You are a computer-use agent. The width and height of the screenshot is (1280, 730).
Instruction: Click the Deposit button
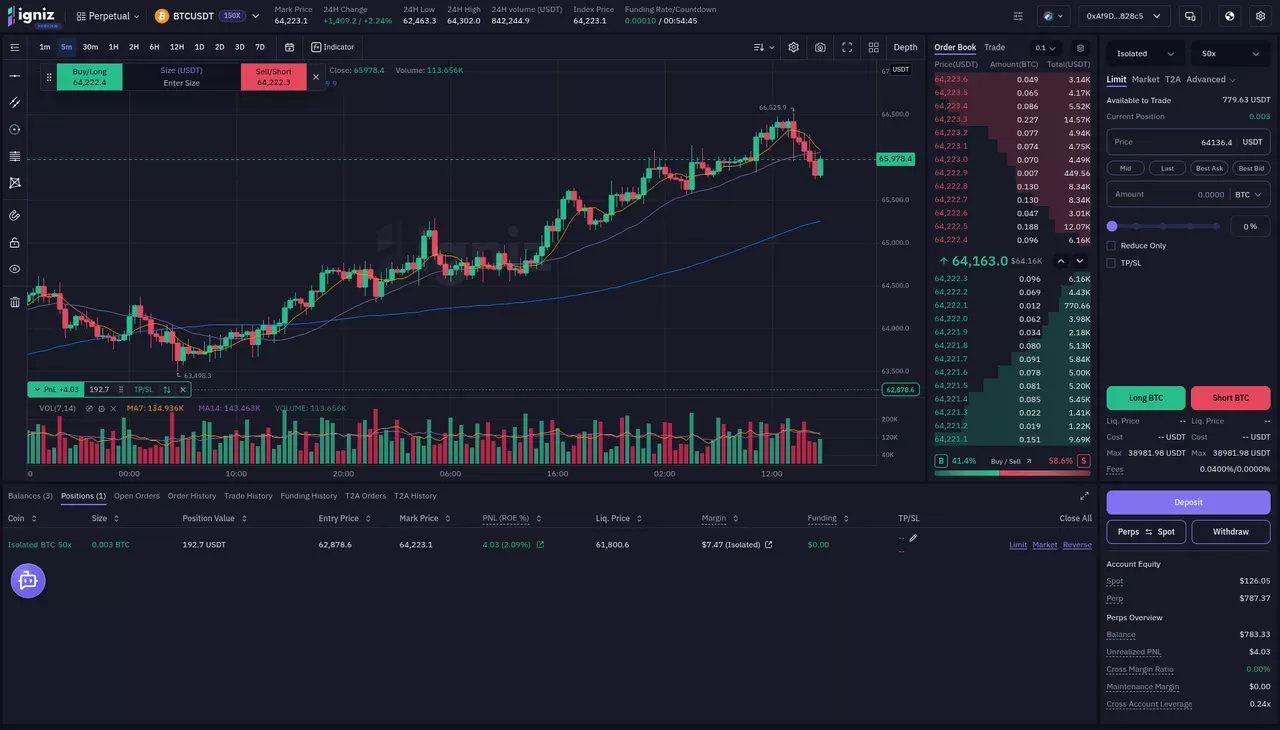coord(1189,502)
